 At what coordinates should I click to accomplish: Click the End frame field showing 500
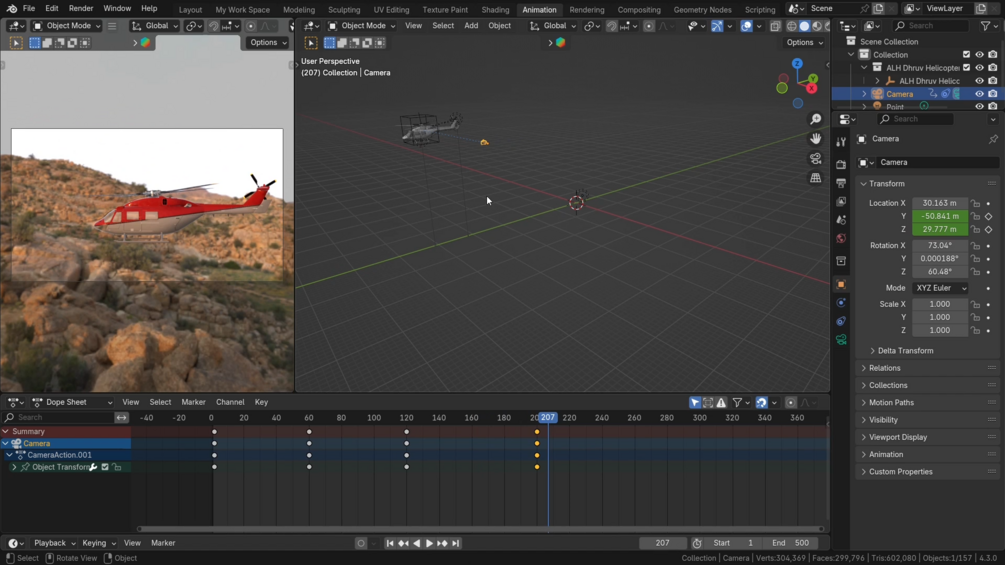(790, 543)
